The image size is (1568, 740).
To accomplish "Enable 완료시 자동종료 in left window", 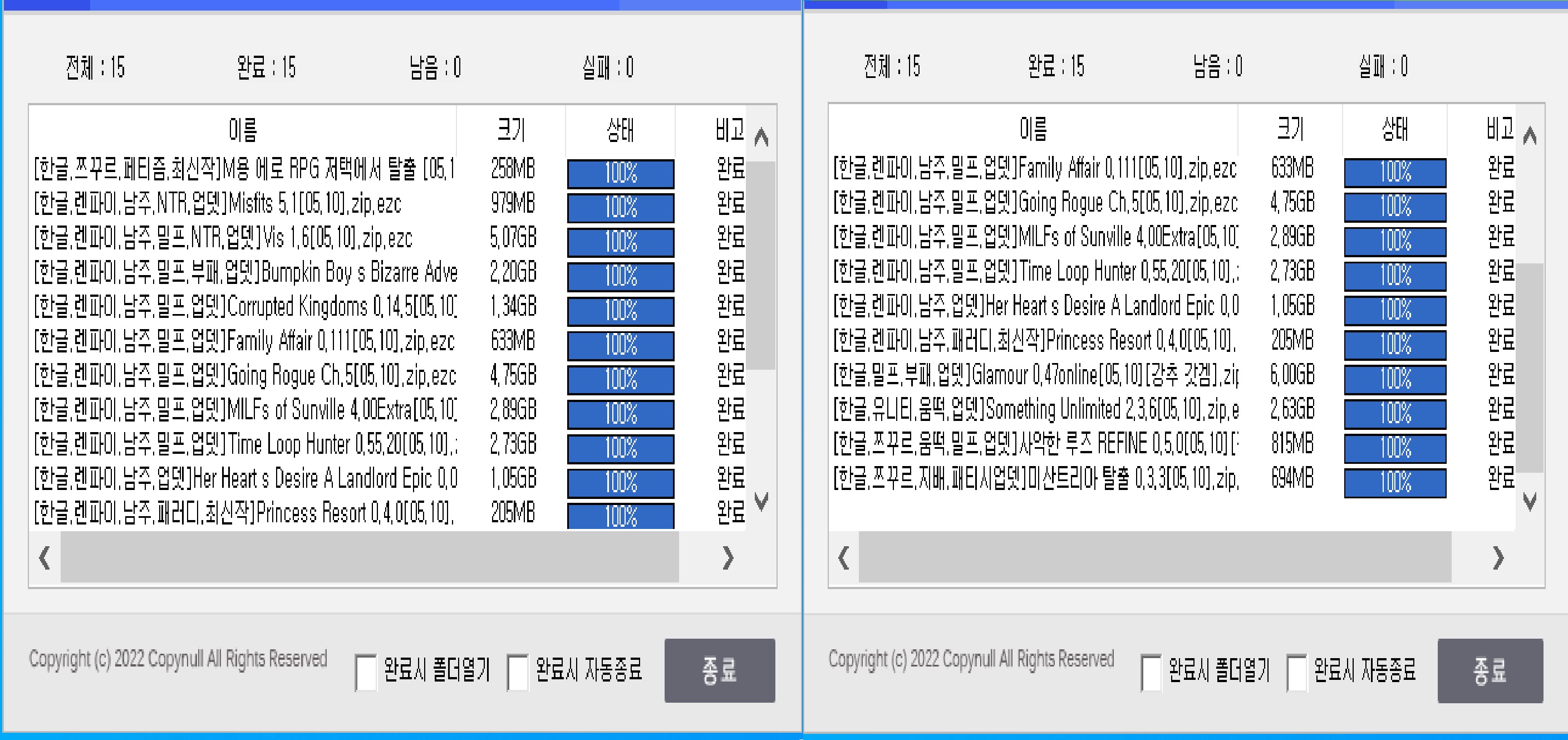I will 518,673.
